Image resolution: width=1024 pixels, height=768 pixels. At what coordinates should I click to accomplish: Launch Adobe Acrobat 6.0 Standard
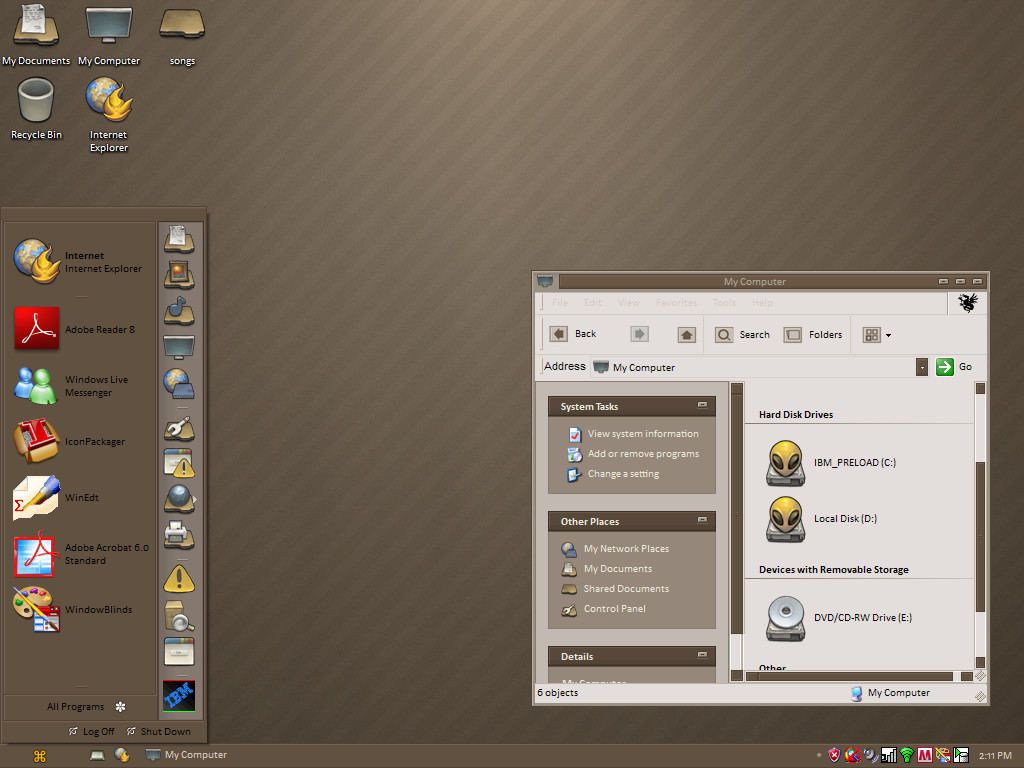[81, 554]
